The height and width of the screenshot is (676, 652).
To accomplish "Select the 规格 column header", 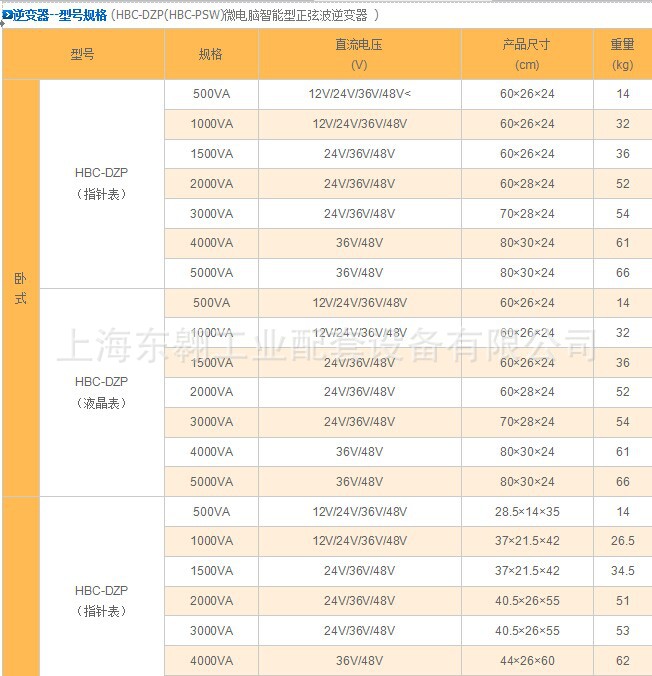I will pos(211,55).
